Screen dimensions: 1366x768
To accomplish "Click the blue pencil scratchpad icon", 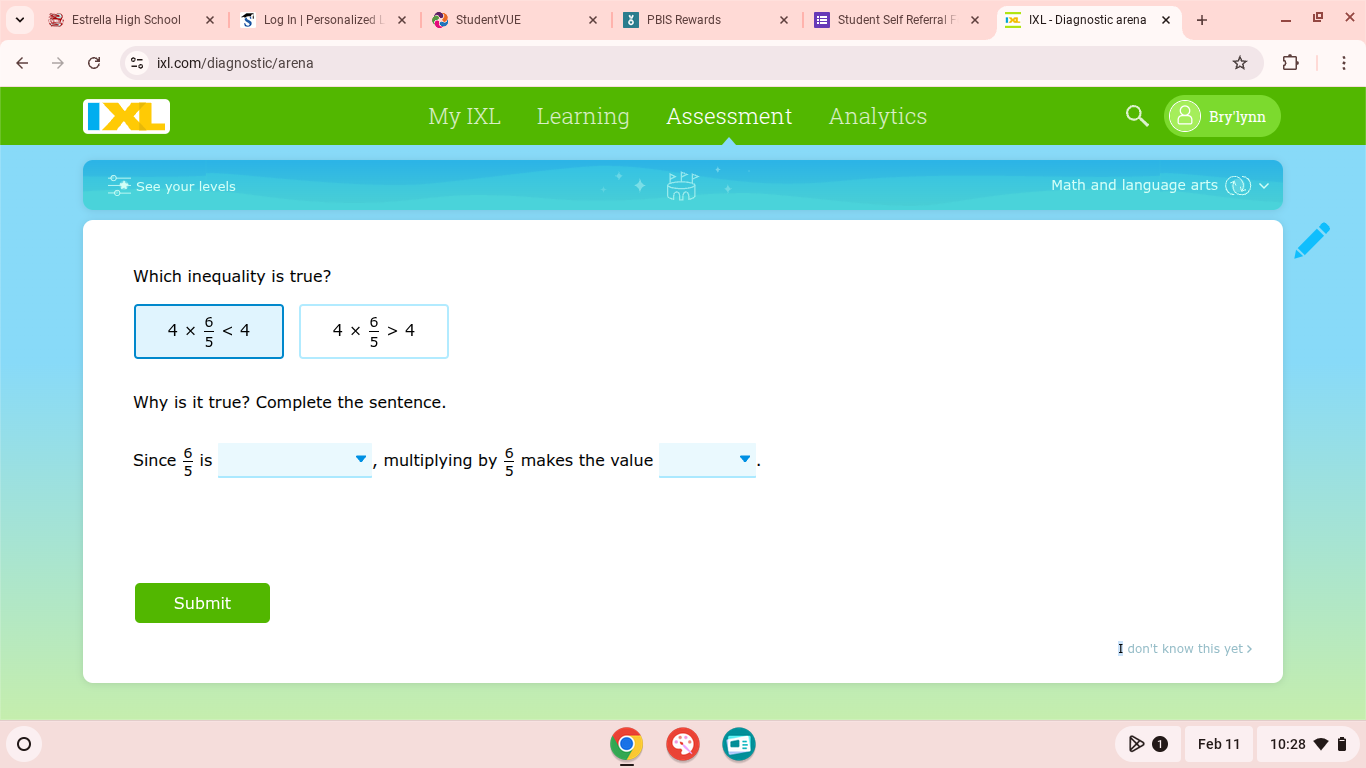I will (1311, 241).
